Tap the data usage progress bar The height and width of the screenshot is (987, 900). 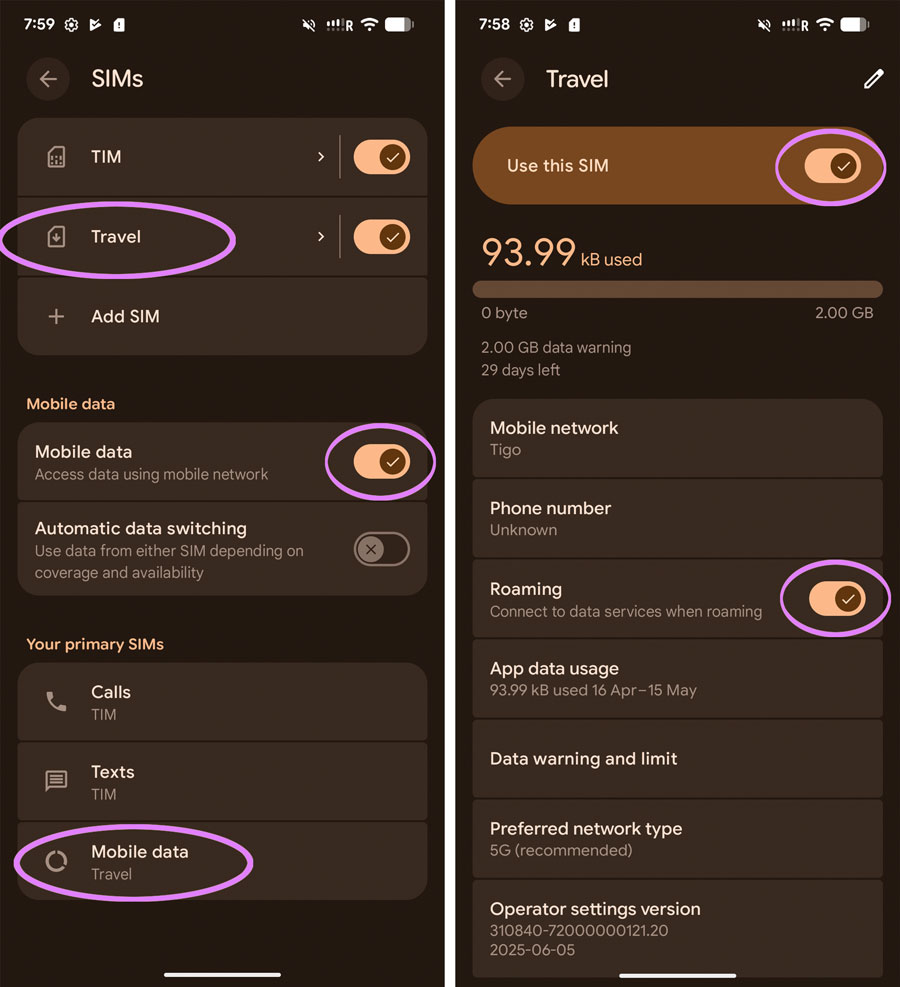677,289
